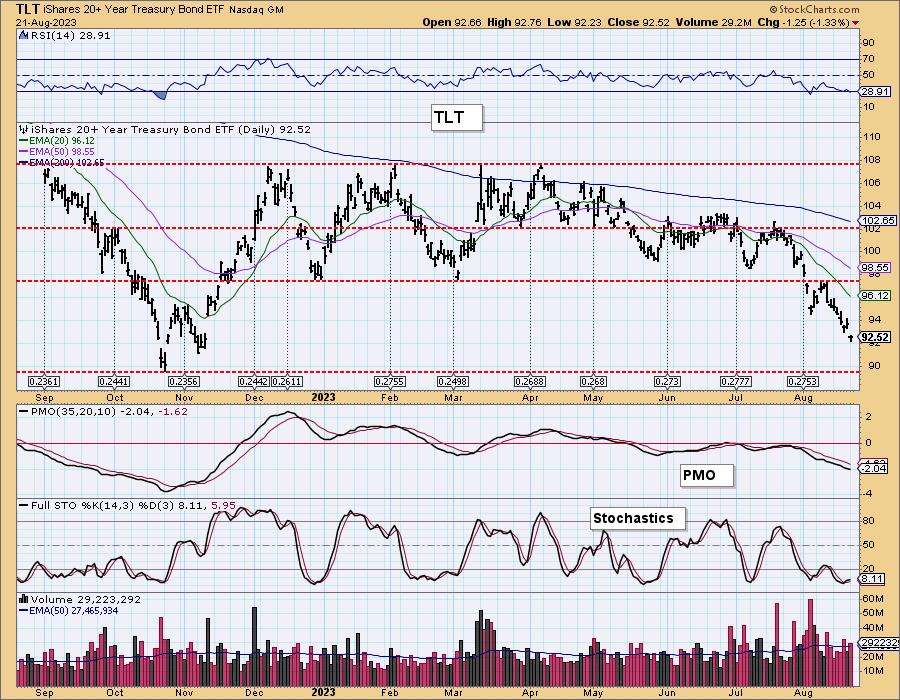Screen dimensions: 900x700
Task: Click the volume bars icon before Volume
Action: coord(24,599)
